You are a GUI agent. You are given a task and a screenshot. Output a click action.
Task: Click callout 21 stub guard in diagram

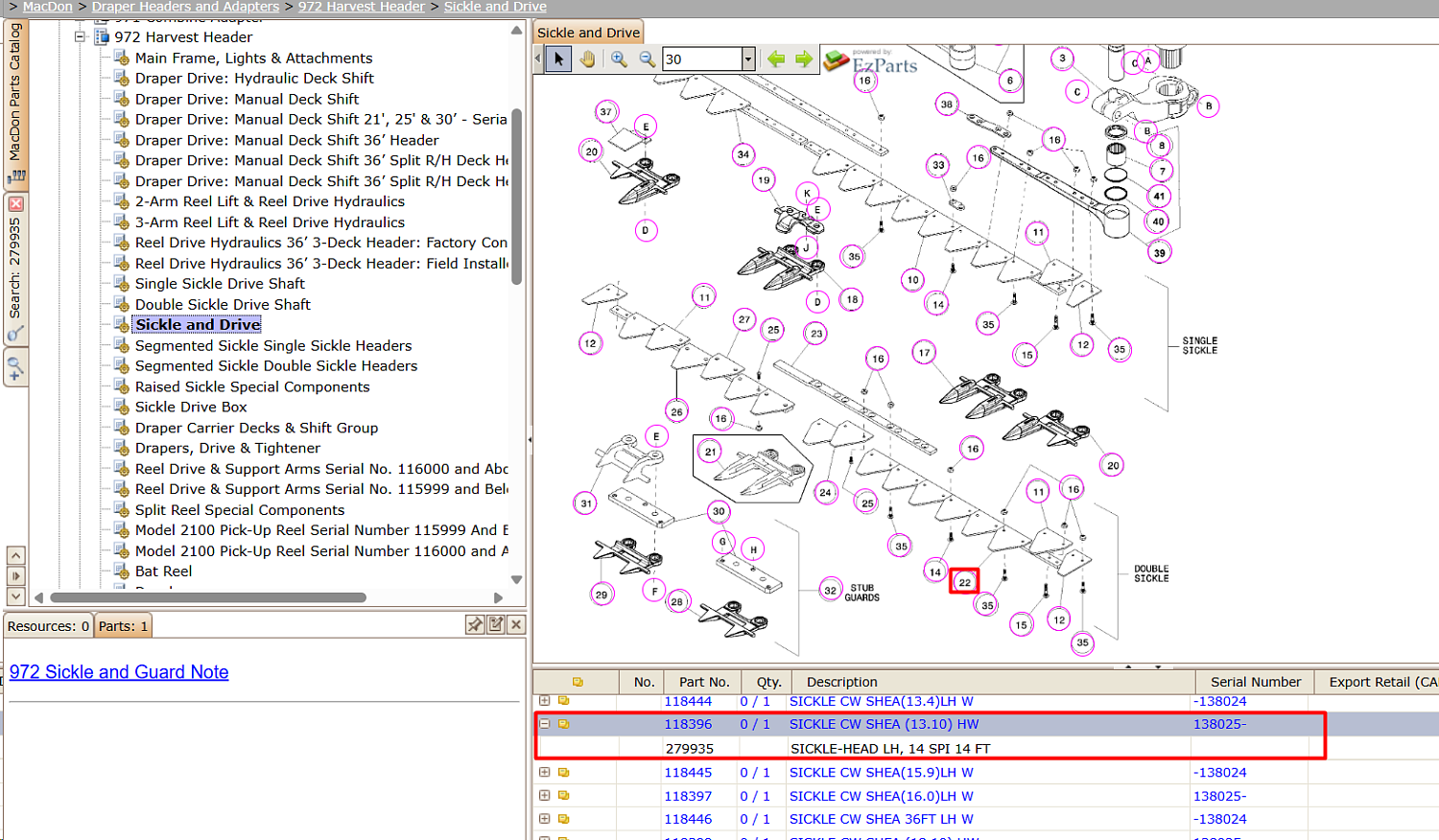click(710, 452)
